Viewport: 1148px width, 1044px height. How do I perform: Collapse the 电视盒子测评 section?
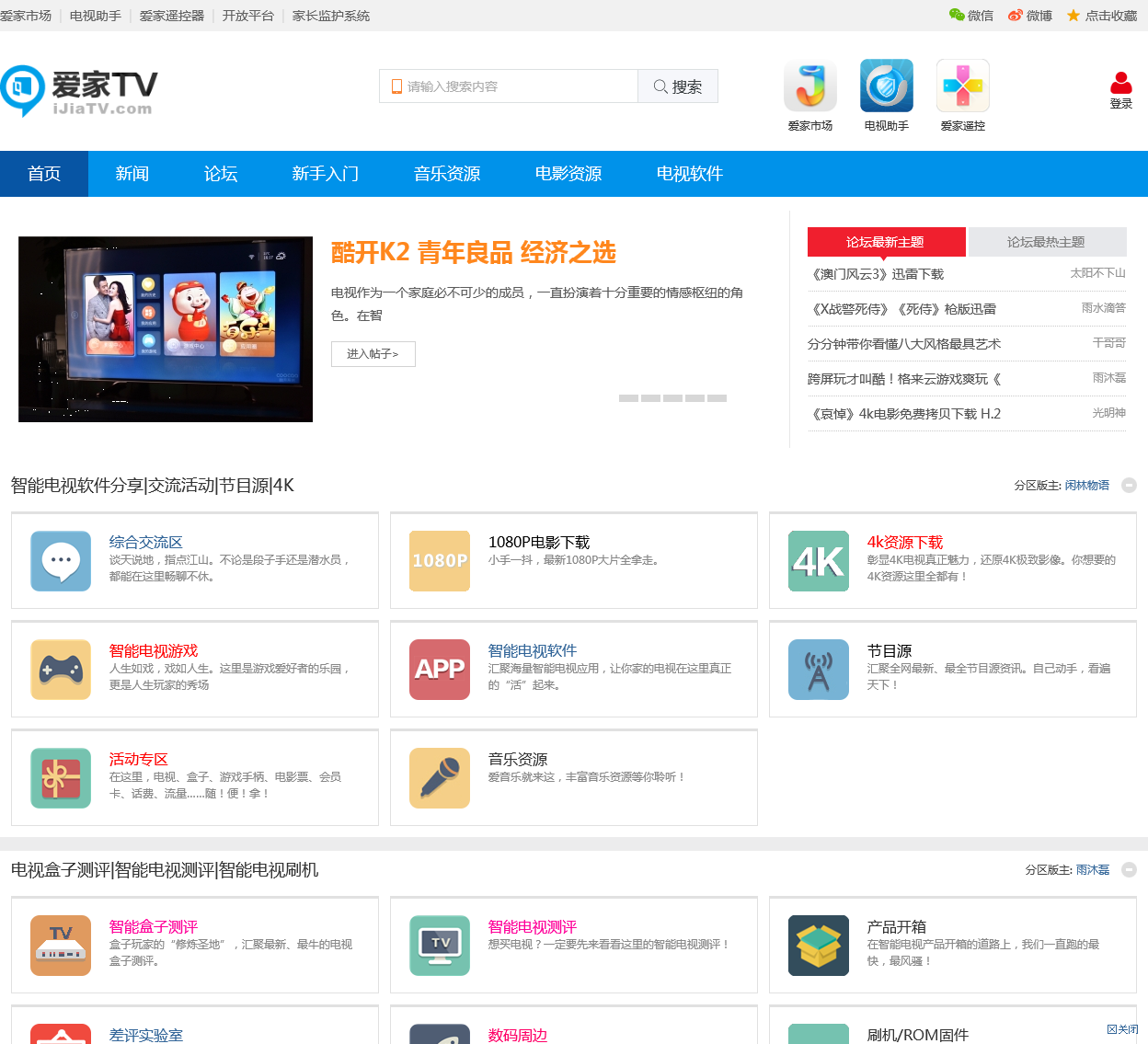tap(1130, 869)
